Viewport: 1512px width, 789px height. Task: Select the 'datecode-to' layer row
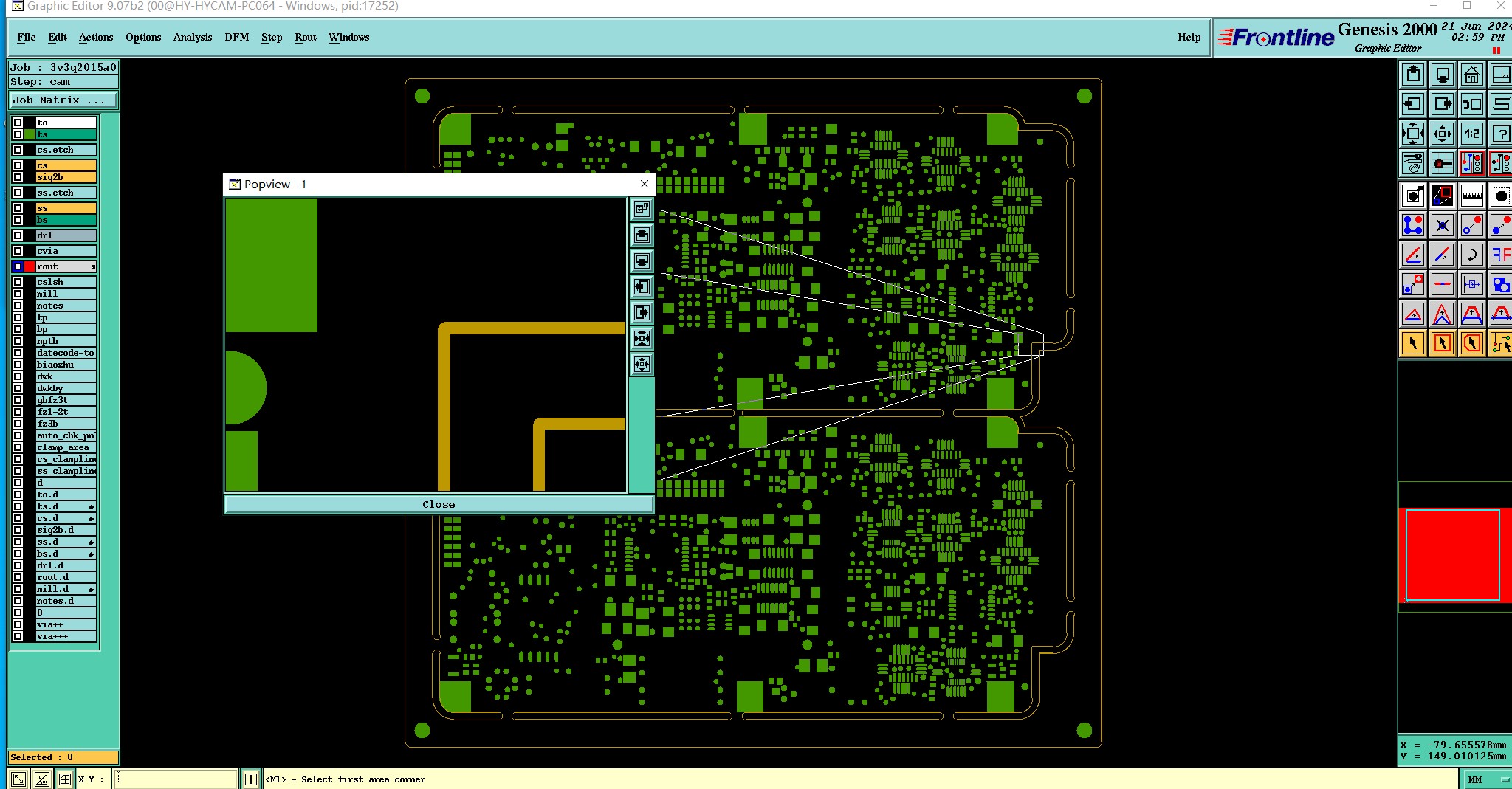(x=66, y=353)
